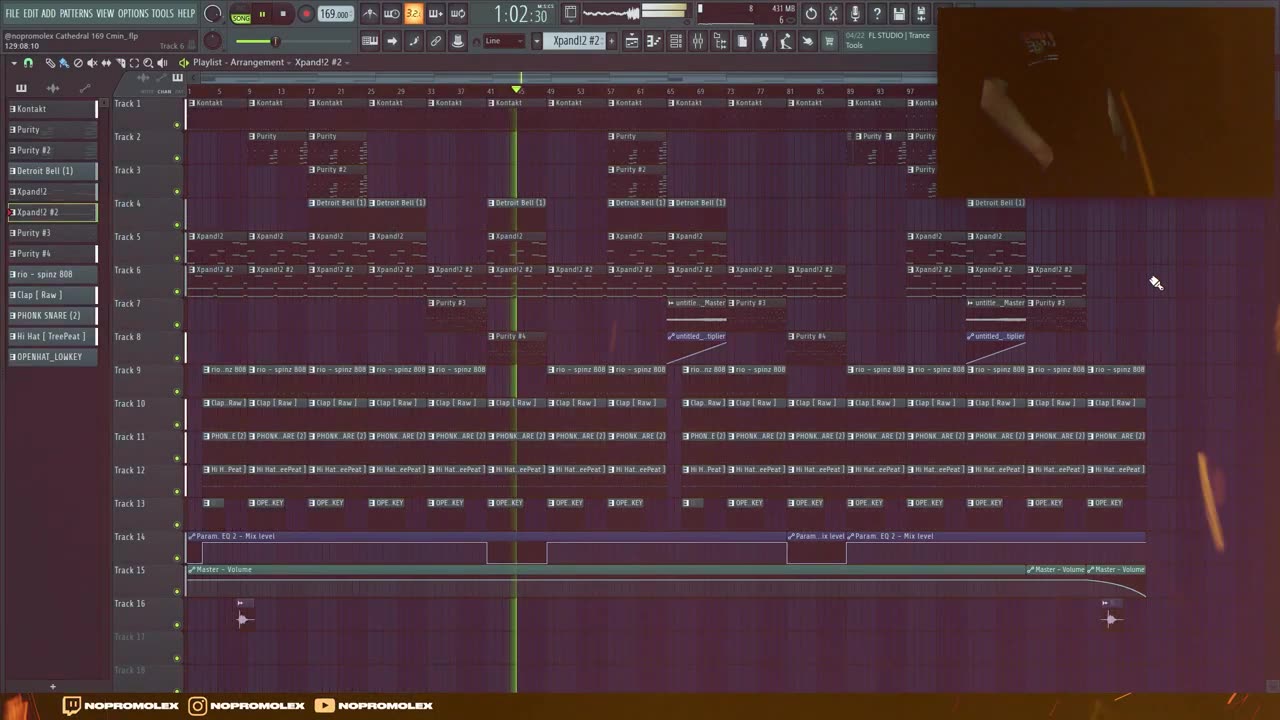Open the FILE menu
Screen dimensions: 1280x720
point(12,13)
